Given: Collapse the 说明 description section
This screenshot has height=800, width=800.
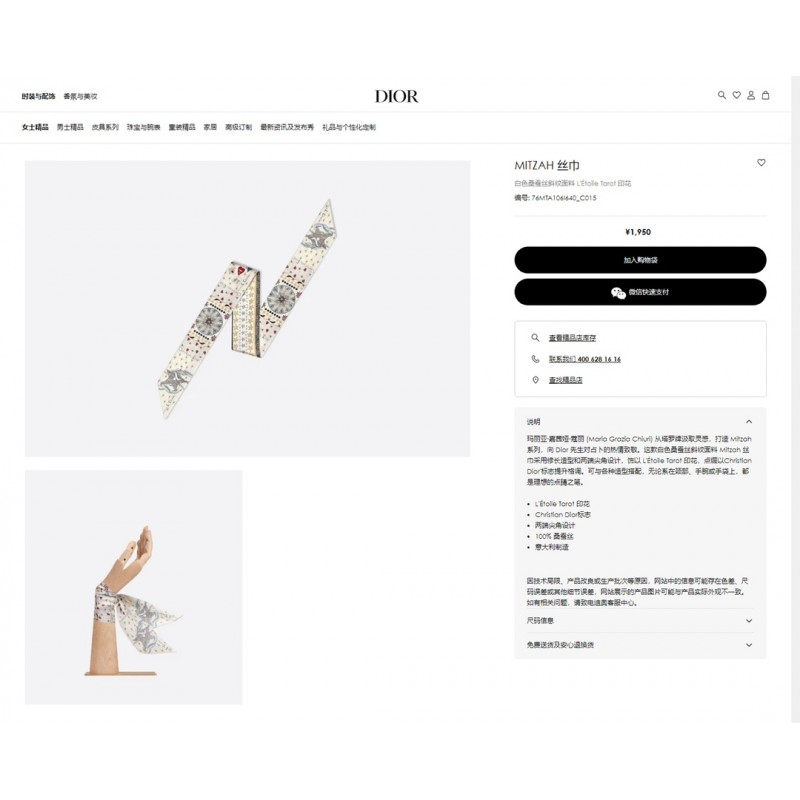Looking at the screenshot, I should click(x=748, y=421).
